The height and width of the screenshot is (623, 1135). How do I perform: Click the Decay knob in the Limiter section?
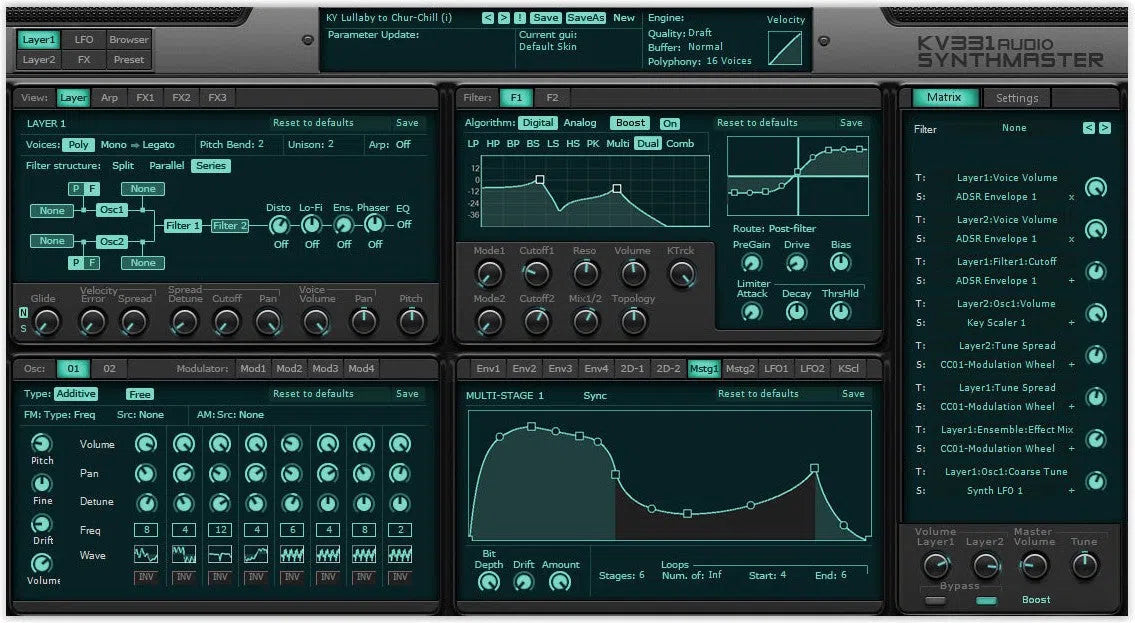tap(796, 311)
